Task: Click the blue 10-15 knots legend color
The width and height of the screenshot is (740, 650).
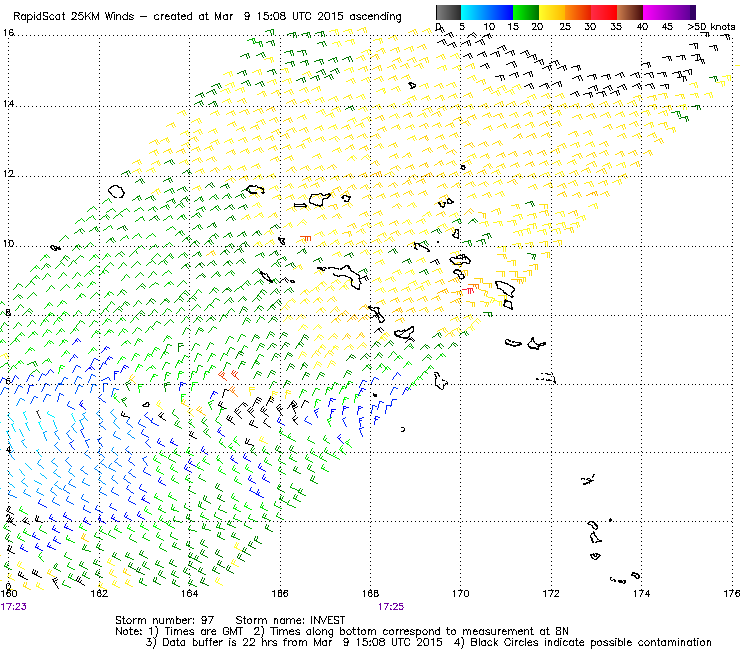Action: 500,12
